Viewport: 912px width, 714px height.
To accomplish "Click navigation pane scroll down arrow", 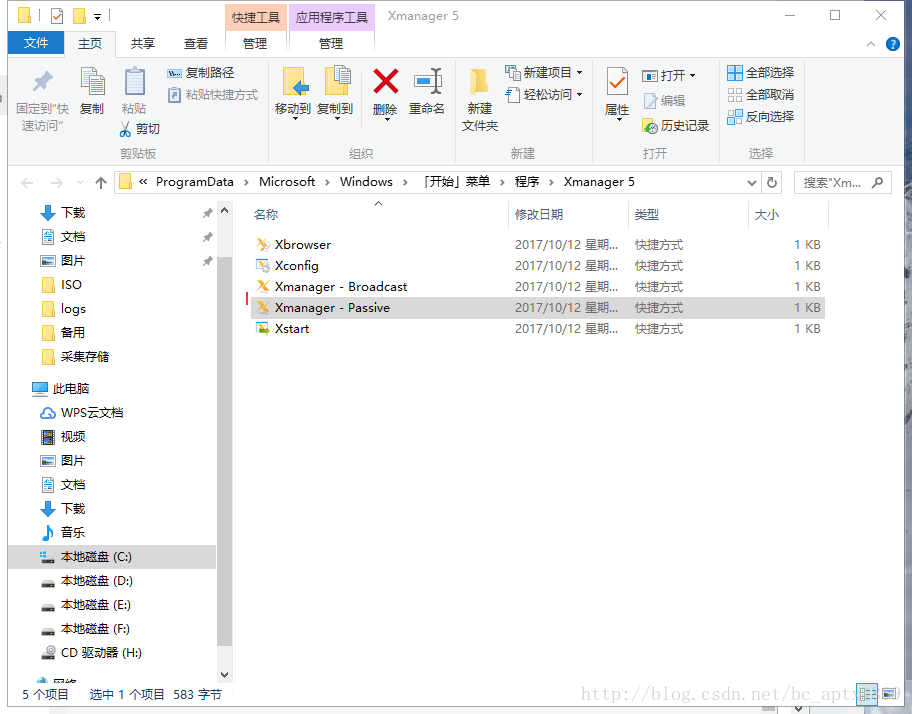I will pos(225,674).
